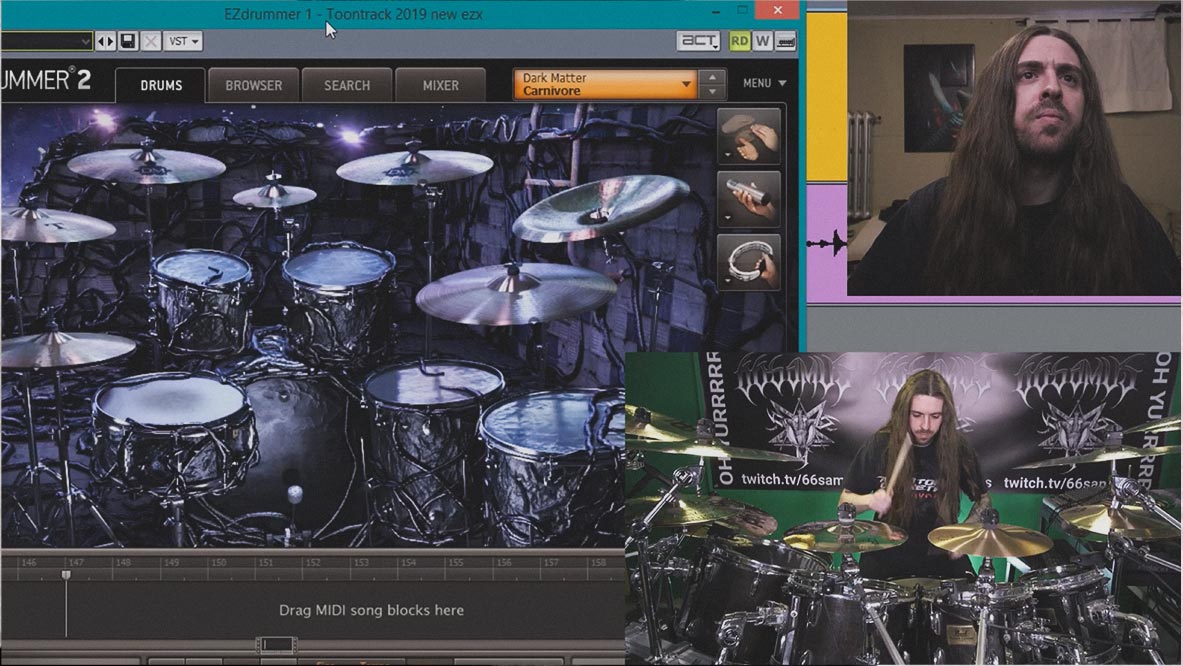Screen dimensions: 1183x666
Task: Click the pink DAW track clip
Action: tap(827, 243)
